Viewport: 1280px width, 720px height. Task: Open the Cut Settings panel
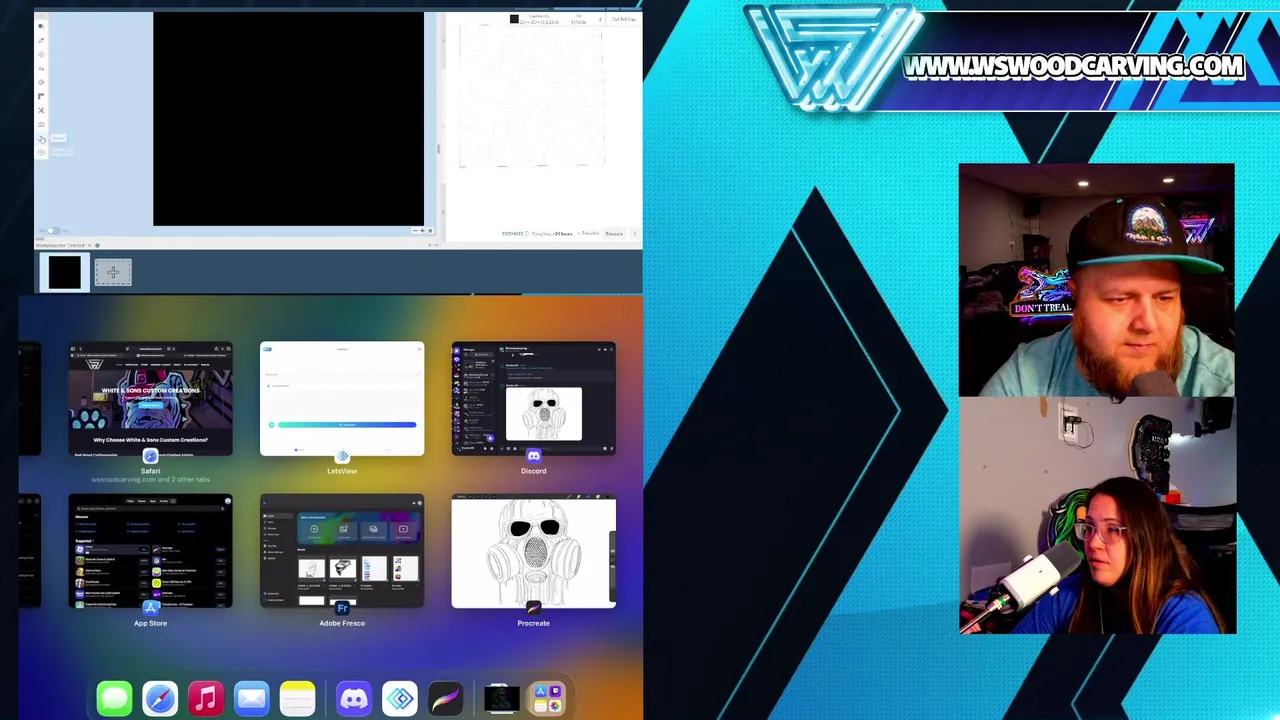click(x=623, y=19)
